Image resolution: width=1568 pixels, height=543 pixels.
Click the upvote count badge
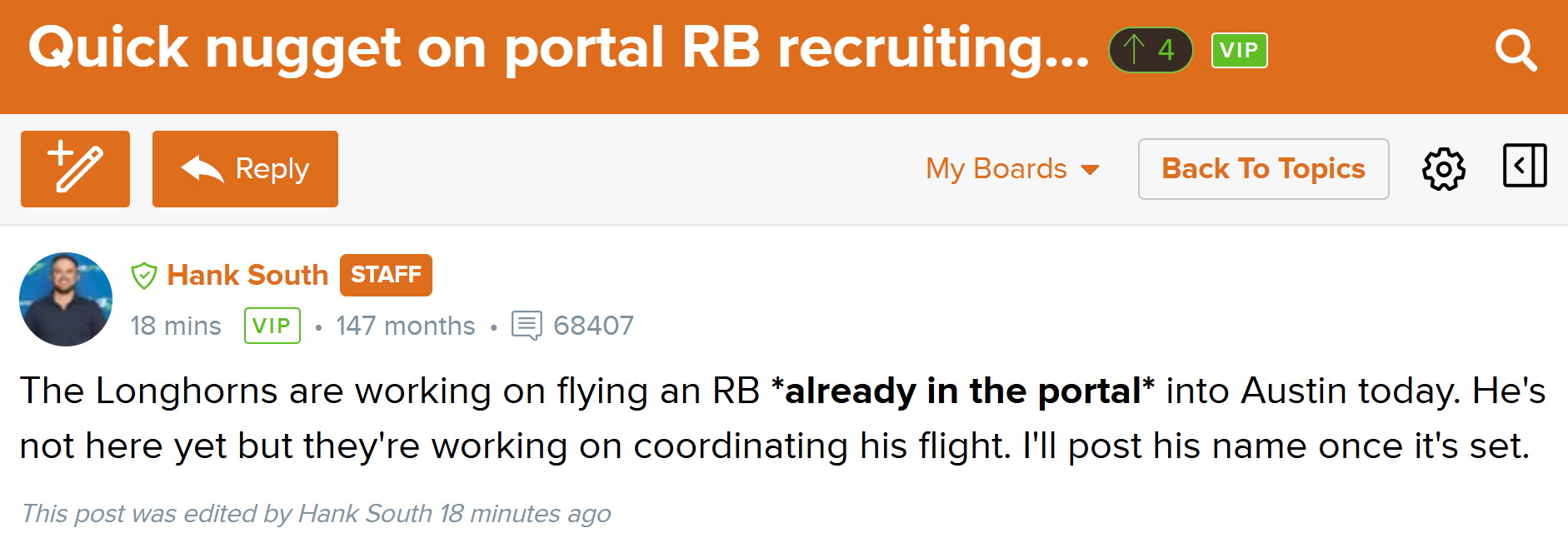[1150, 50]
